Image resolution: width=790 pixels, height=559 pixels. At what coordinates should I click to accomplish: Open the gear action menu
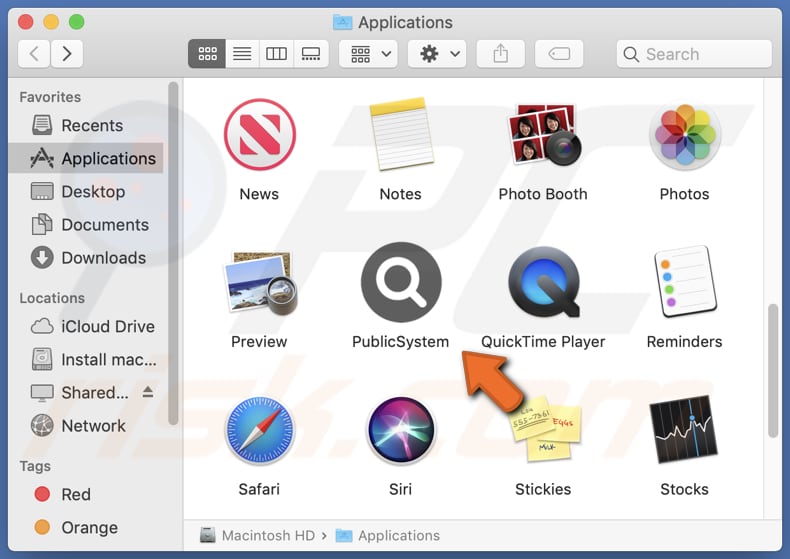click(x=437, y=53)
